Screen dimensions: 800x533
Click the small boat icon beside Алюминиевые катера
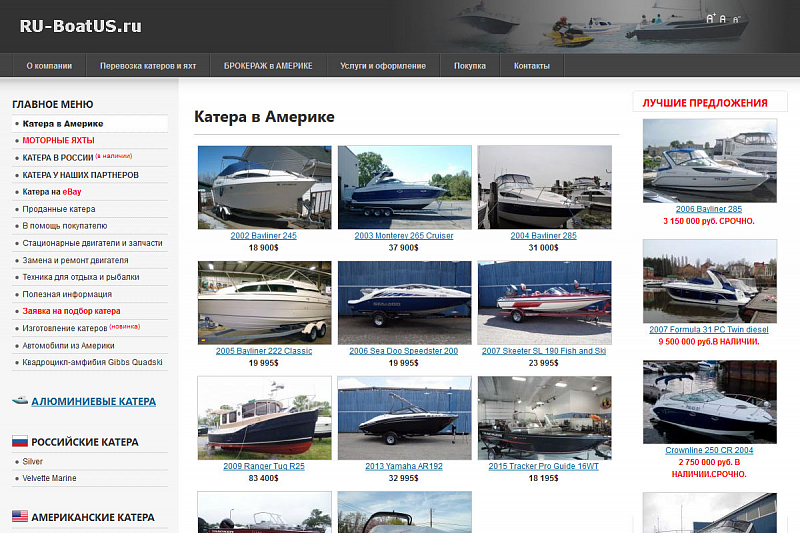tap(20, 401)
